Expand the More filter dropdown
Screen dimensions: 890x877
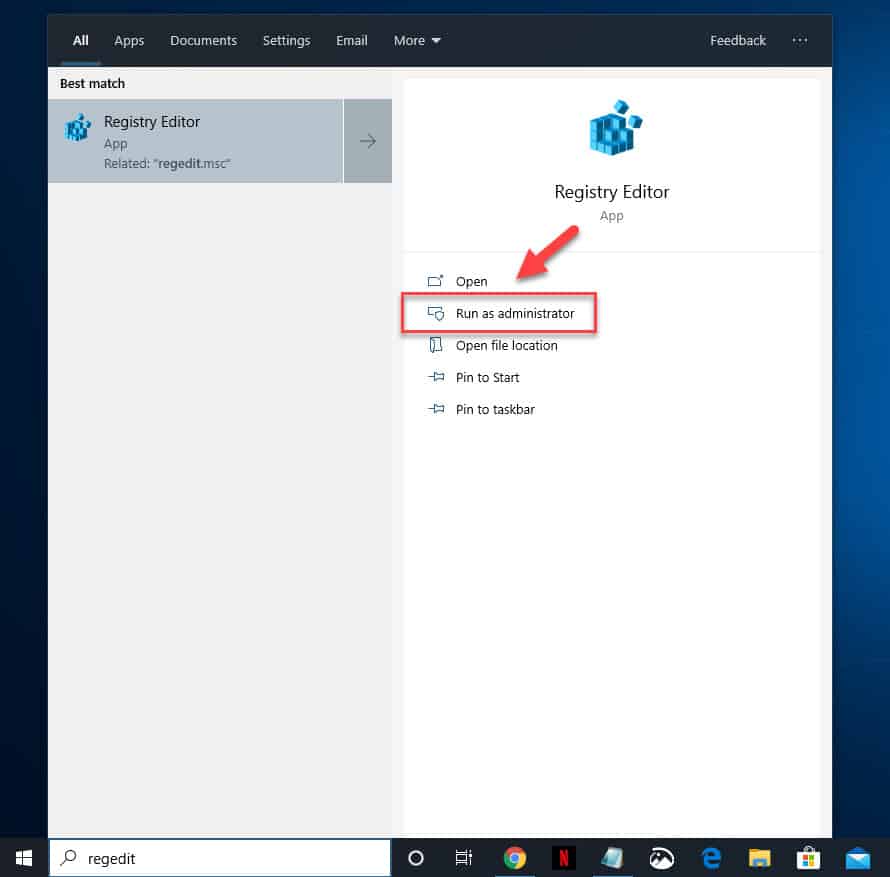pos(417,41)
